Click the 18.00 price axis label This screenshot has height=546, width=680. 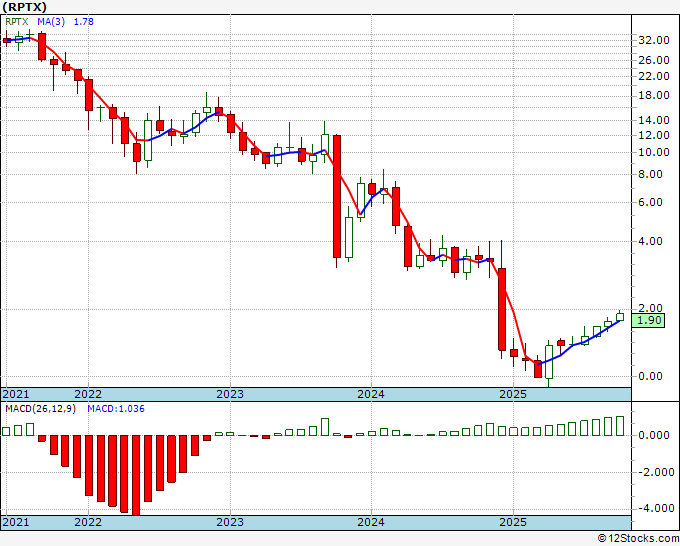654,96
